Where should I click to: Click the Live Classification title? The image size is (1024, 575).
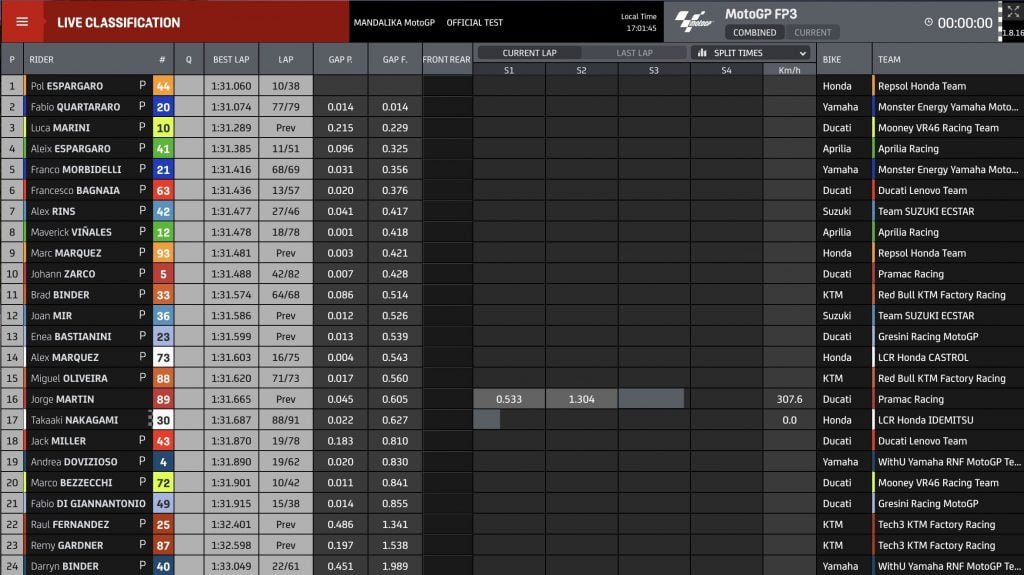pyautogui.click(x=118, y=22)
